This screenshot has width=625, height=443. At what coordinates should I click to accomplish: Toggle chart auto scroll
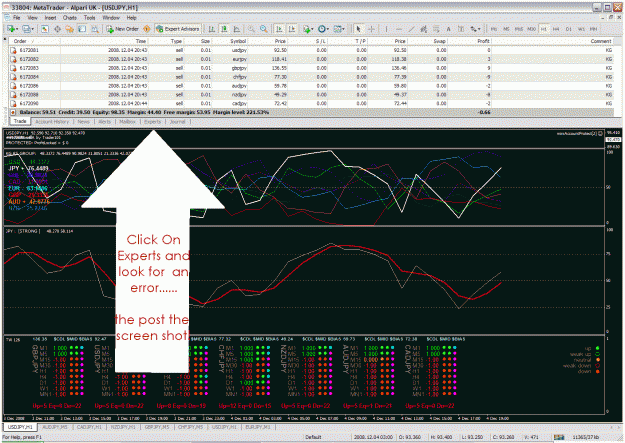[x=279, y=29]
